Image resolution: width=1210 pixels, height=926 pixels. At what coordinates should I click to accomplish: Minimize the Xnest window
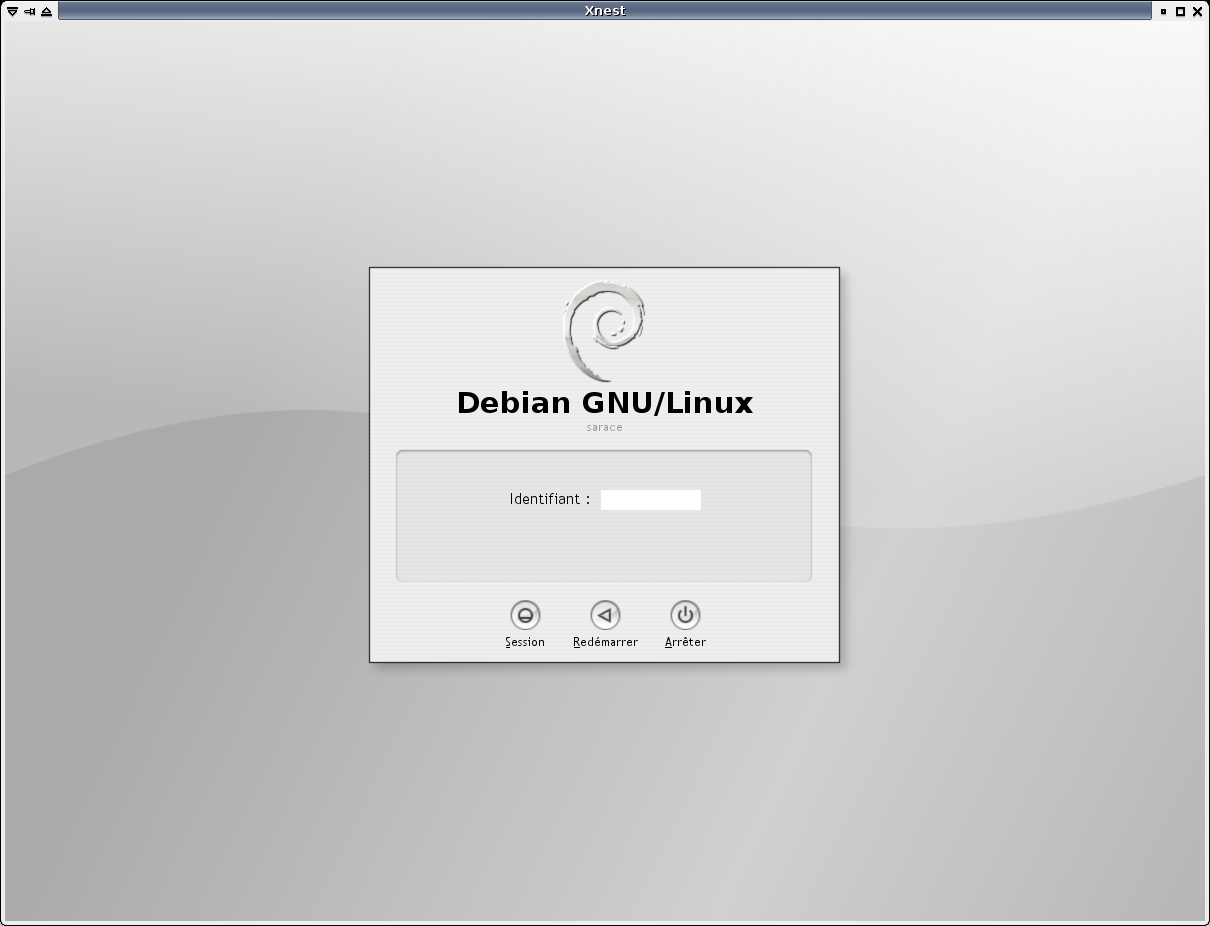point(1163,11)
